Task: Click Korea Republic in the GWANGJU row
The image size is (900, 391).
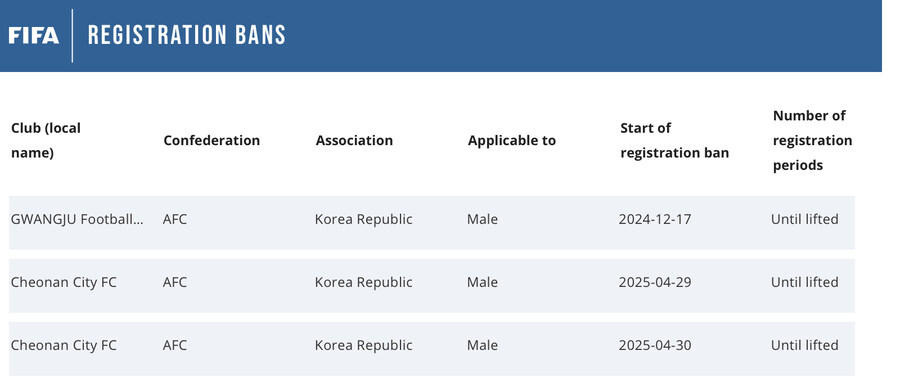Action: click(x=363, y=219)
